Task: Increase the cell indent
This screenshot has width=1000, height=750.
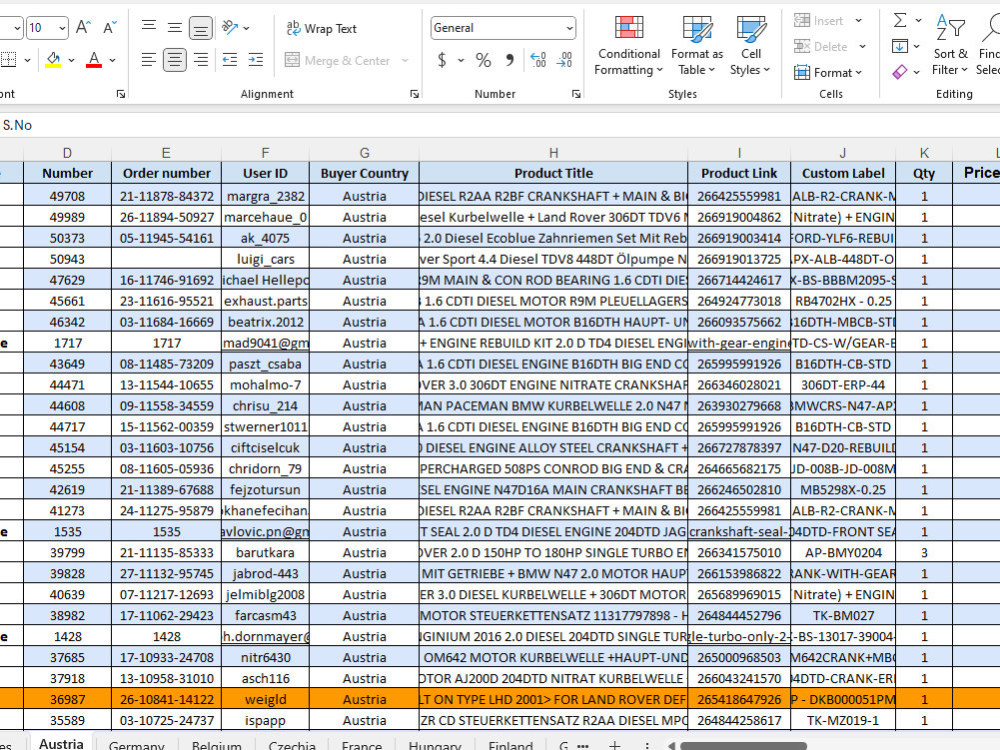Action: (256, 60)
